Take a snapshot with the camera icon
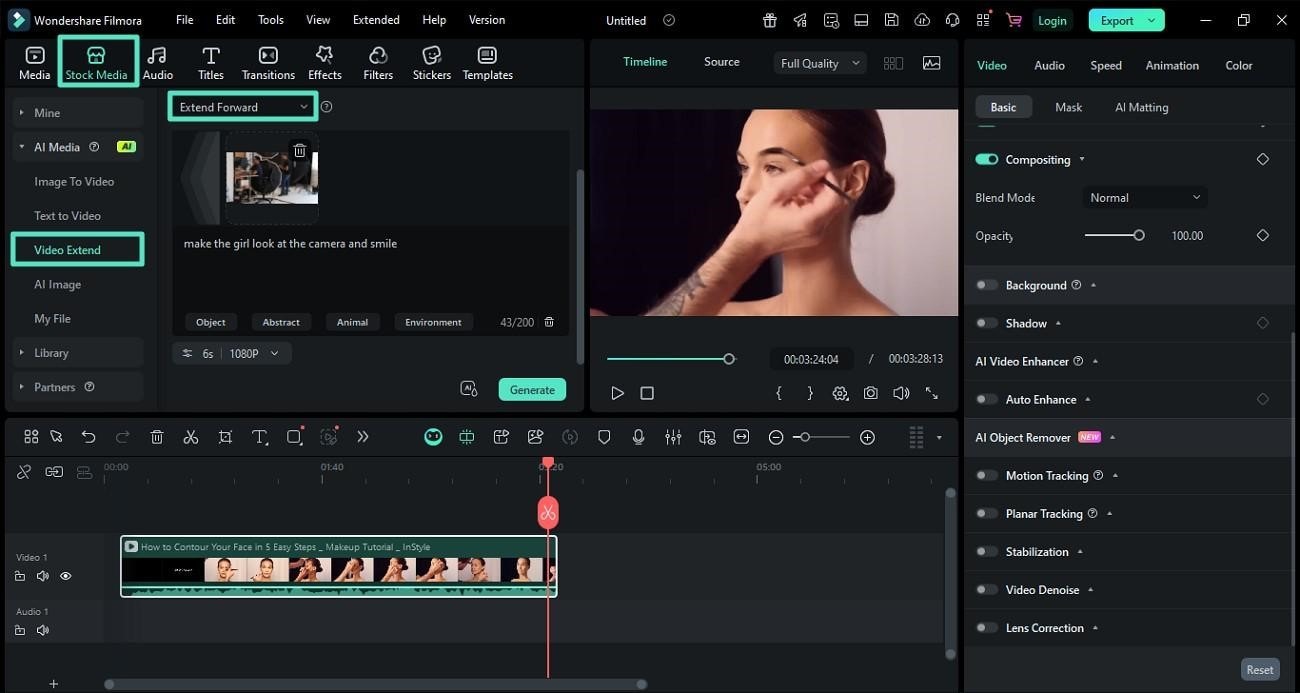The width and height of the screenshot is (1300, 693). pos(870,392)
